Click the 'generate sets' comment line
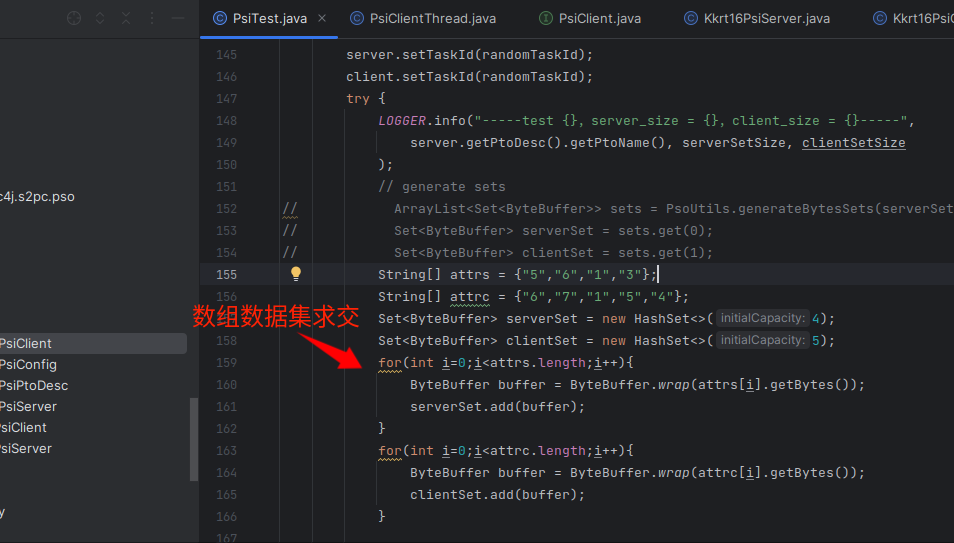Image resolution: width=954 pixels, height=543 pixels. 442,187
